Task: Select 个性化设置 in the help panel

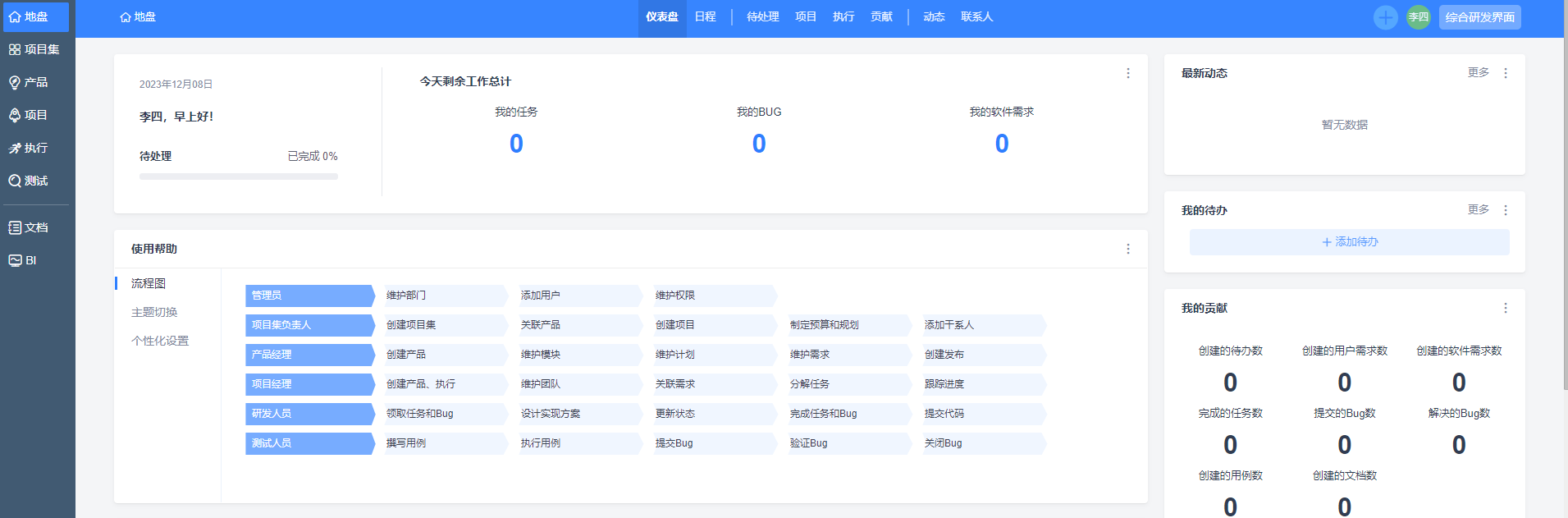Action: point(160,341)
